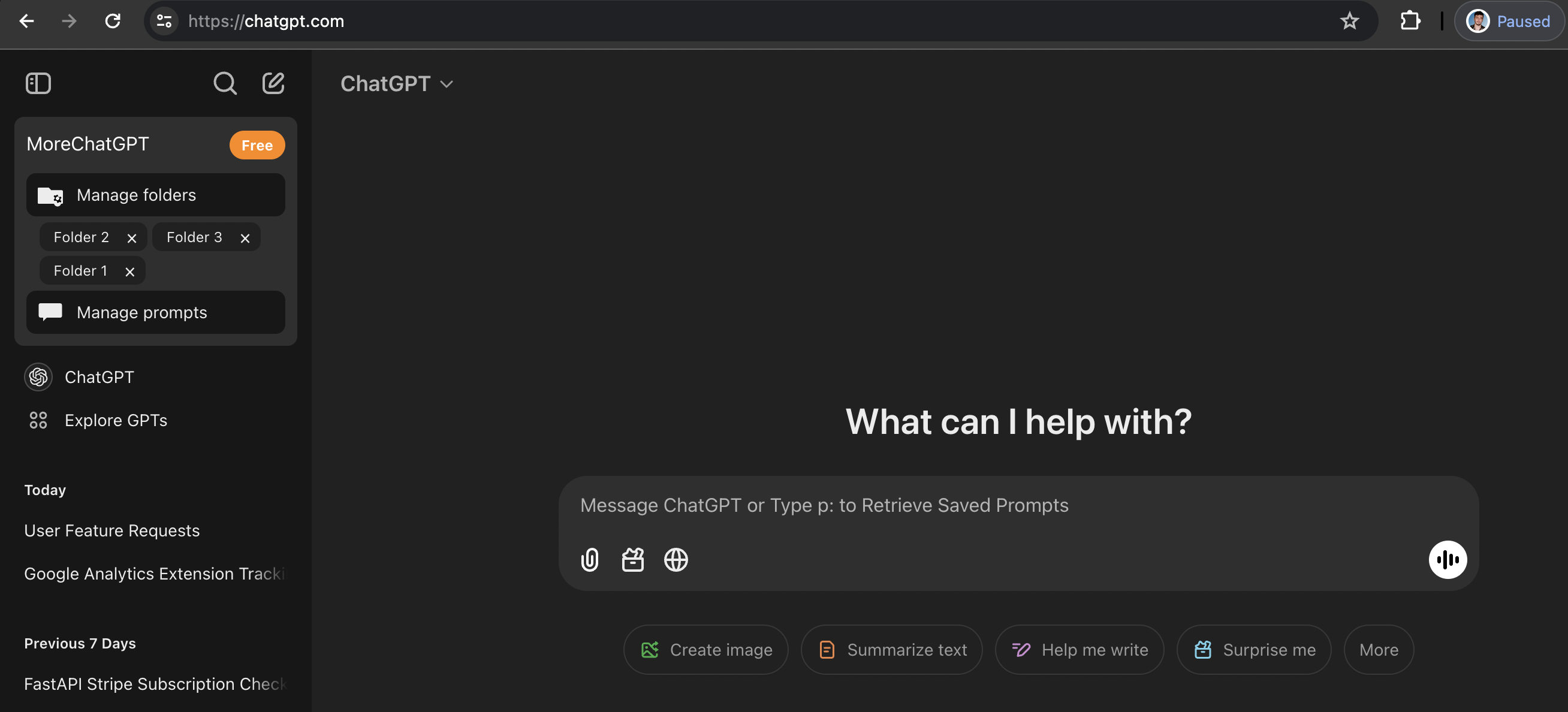Click the What can I help with heading
This screenshot has height=712, width=1568.
pos(1018,421)
